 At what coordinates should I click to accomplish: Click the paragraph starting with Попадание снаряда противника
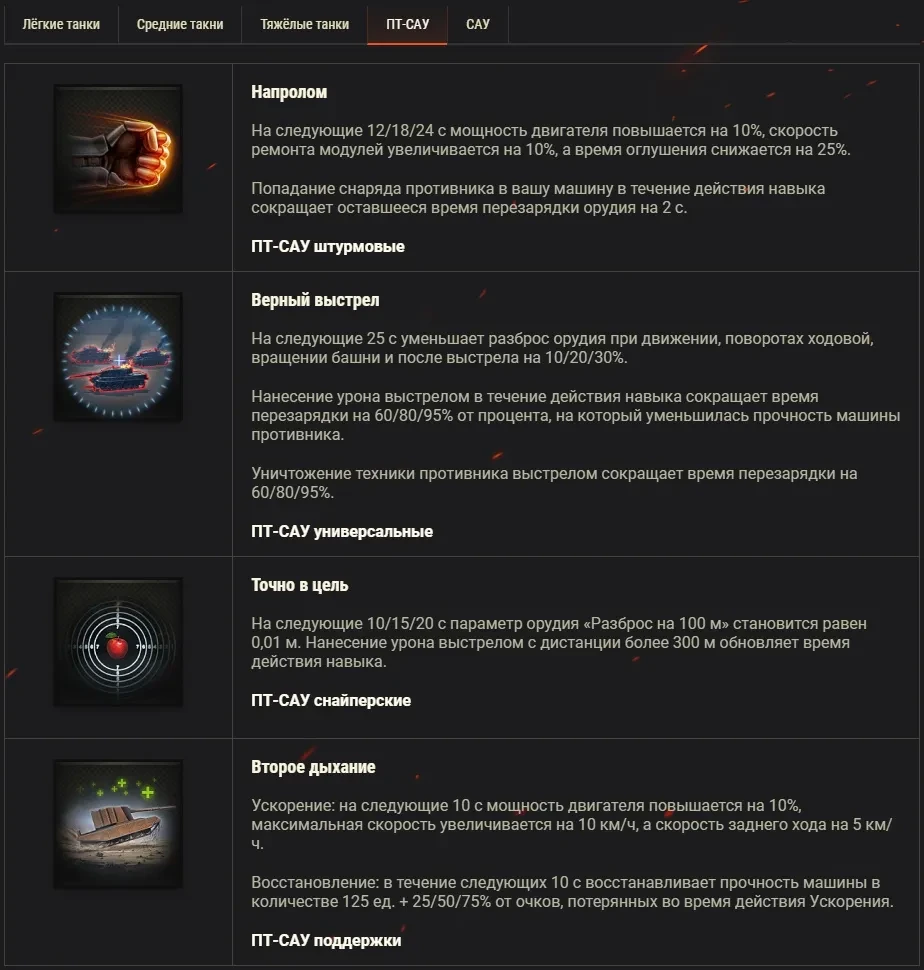pyautogui.click(x=538, y=198)
